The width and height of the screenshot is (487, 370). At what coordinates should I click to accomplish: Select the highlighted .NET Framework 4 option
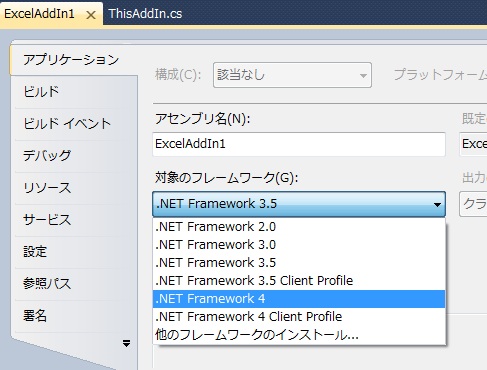(299, 299)
